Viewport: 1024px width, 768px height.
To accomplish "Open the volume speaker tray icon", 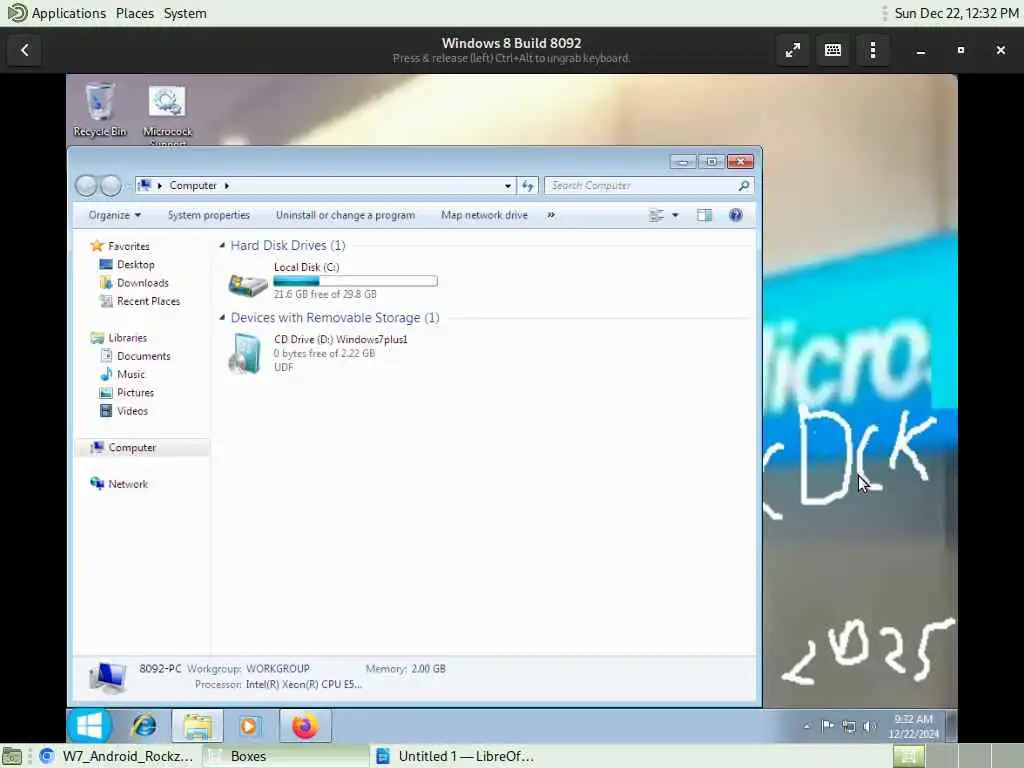I will [869, 726].
